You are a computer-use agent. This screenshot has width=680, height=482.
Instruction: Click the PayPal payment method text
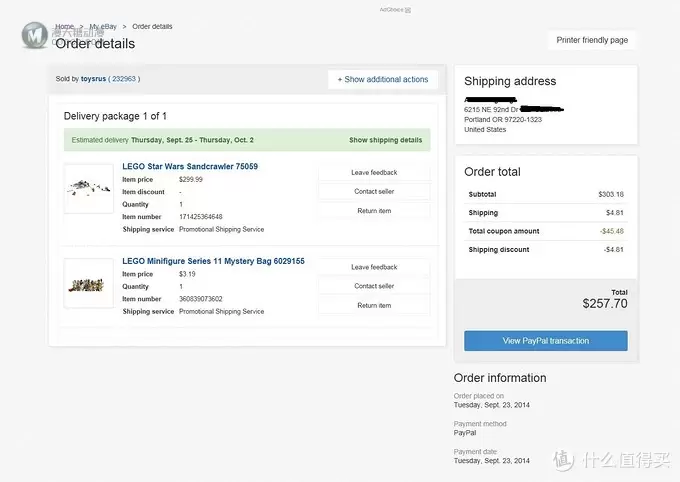pyautogui.click(x=465, y=433)
